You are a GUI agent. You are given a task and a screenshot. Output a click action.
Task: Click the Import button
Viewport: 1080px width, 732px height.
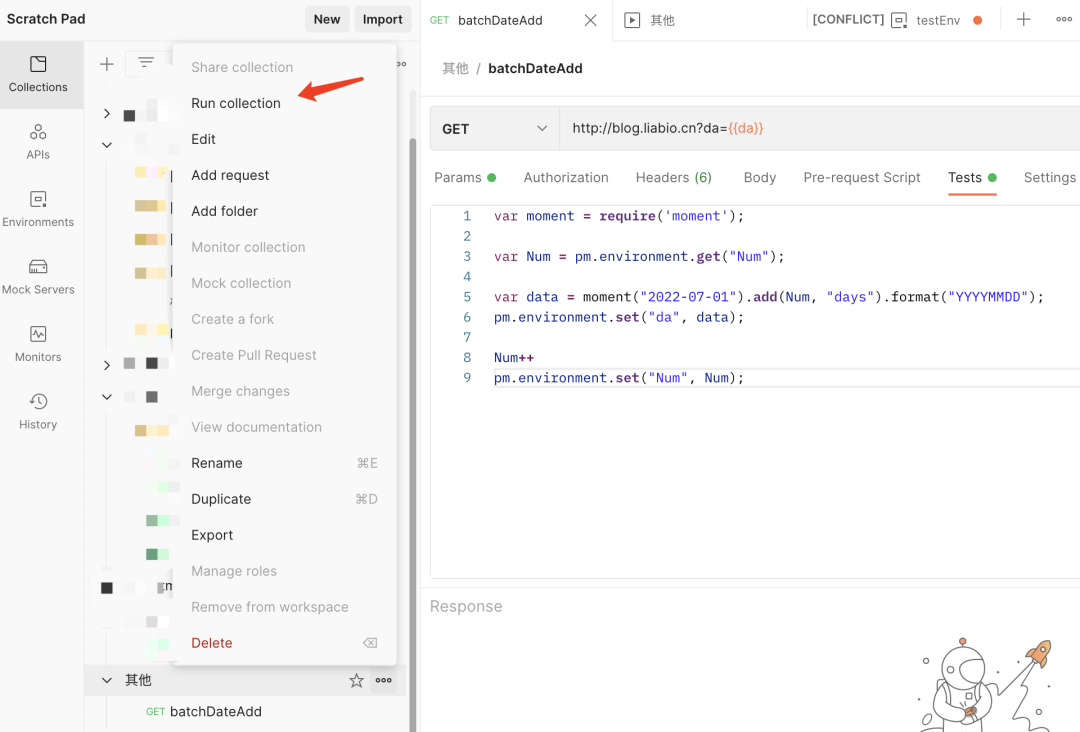click(x=382, y=19)
